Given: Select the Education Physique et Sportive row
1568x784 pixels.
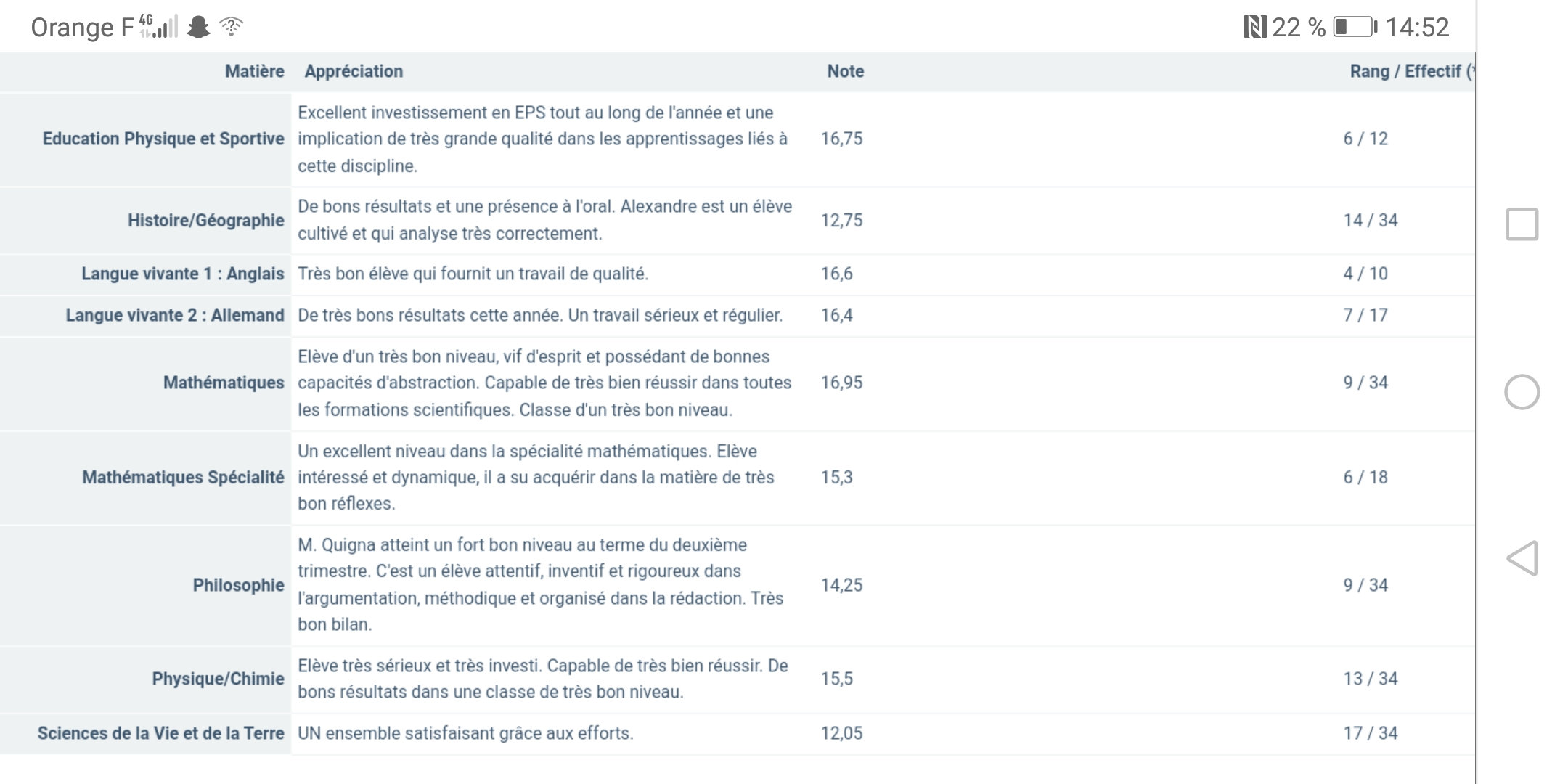Looking at the screenshot, I should tap(163, 139).
